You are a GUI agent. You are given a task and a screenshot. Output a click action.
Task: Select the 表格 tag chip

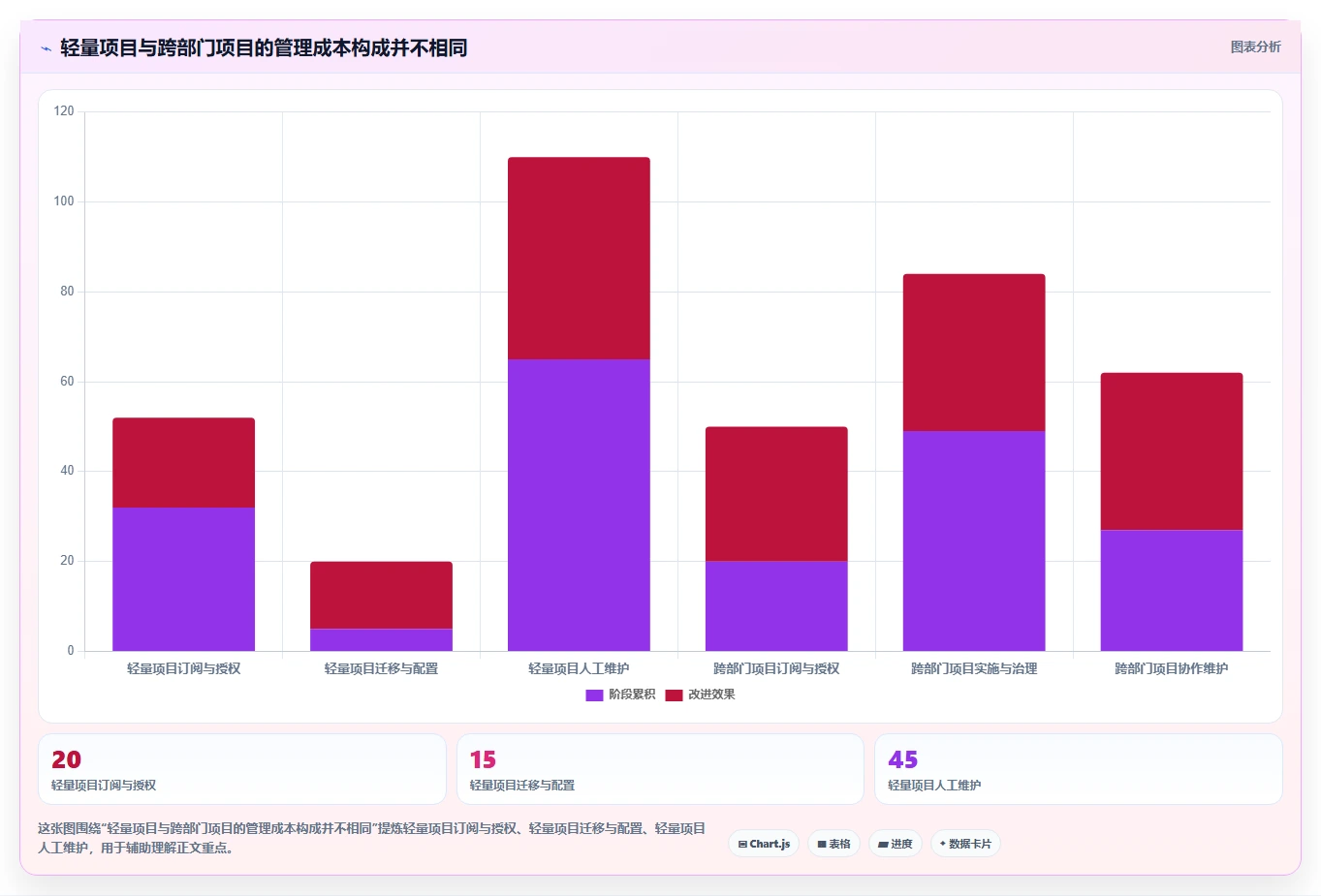click(833, 844)
